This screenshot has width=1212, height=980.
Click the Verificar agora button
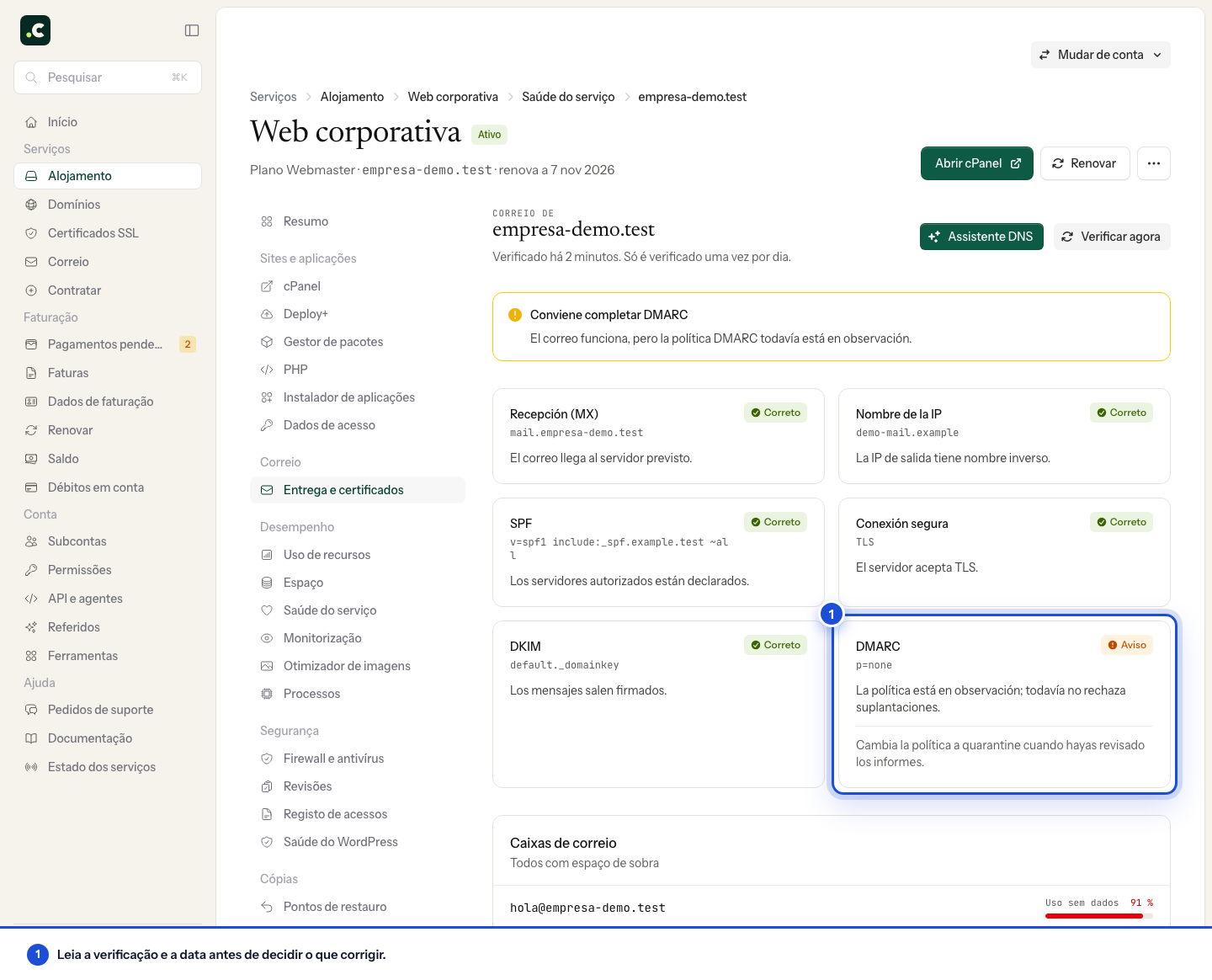(x=1112, y=237)
